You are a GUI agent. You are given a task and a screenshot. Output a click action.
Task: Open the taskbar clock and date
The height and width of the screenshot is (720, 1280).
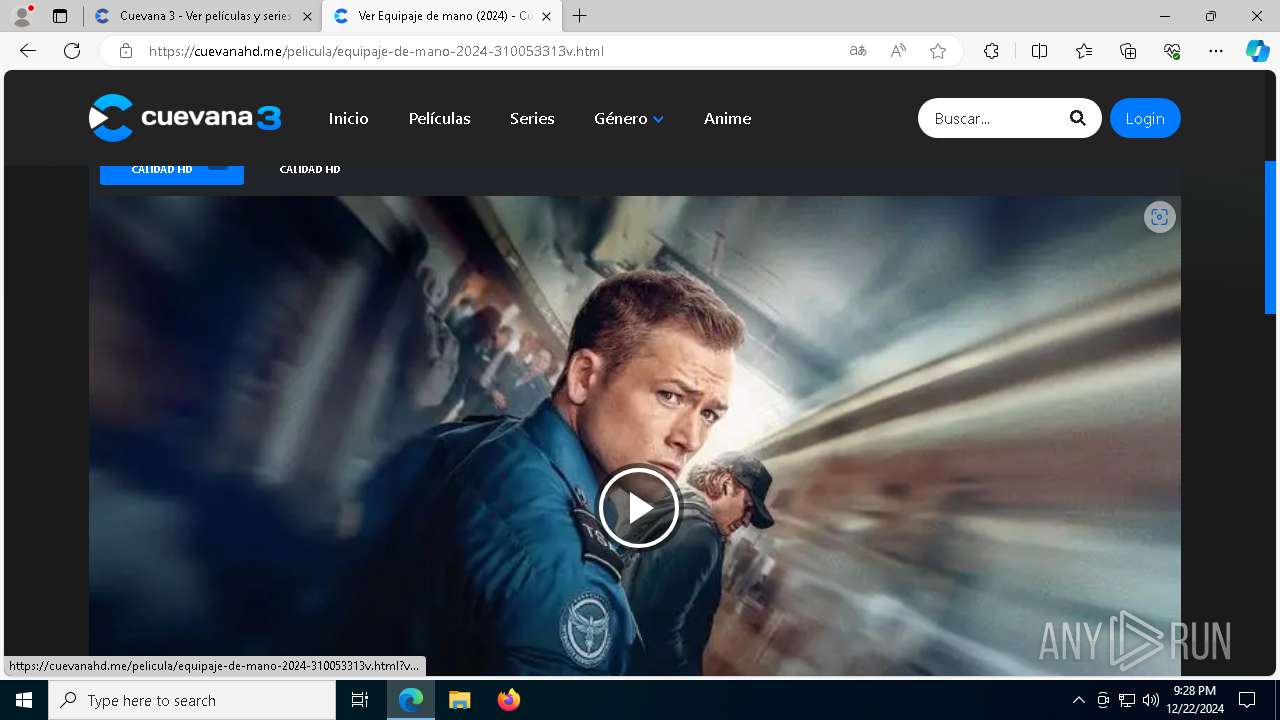click(1196, 700)
